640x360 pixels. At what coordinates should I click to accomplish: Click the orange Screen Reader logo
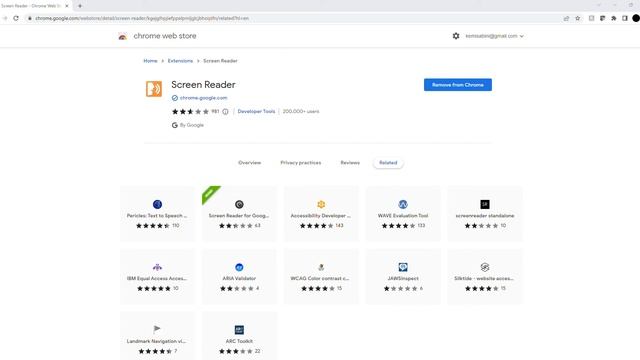click(154, 89)
